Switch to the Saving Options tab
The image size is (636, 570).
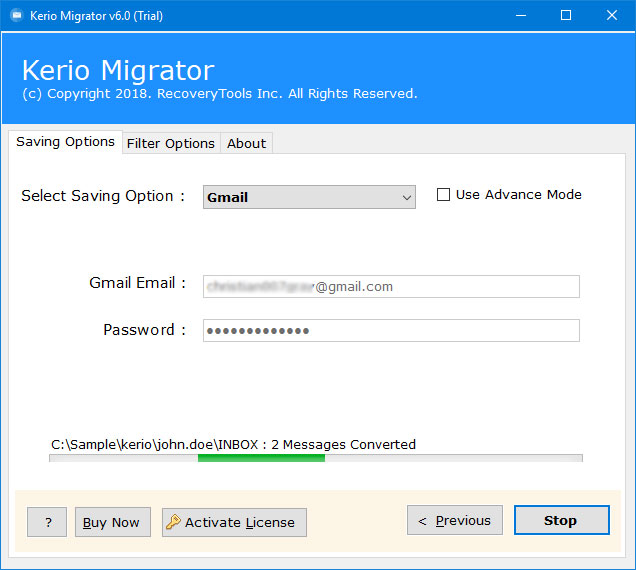[x=65, y=142]
